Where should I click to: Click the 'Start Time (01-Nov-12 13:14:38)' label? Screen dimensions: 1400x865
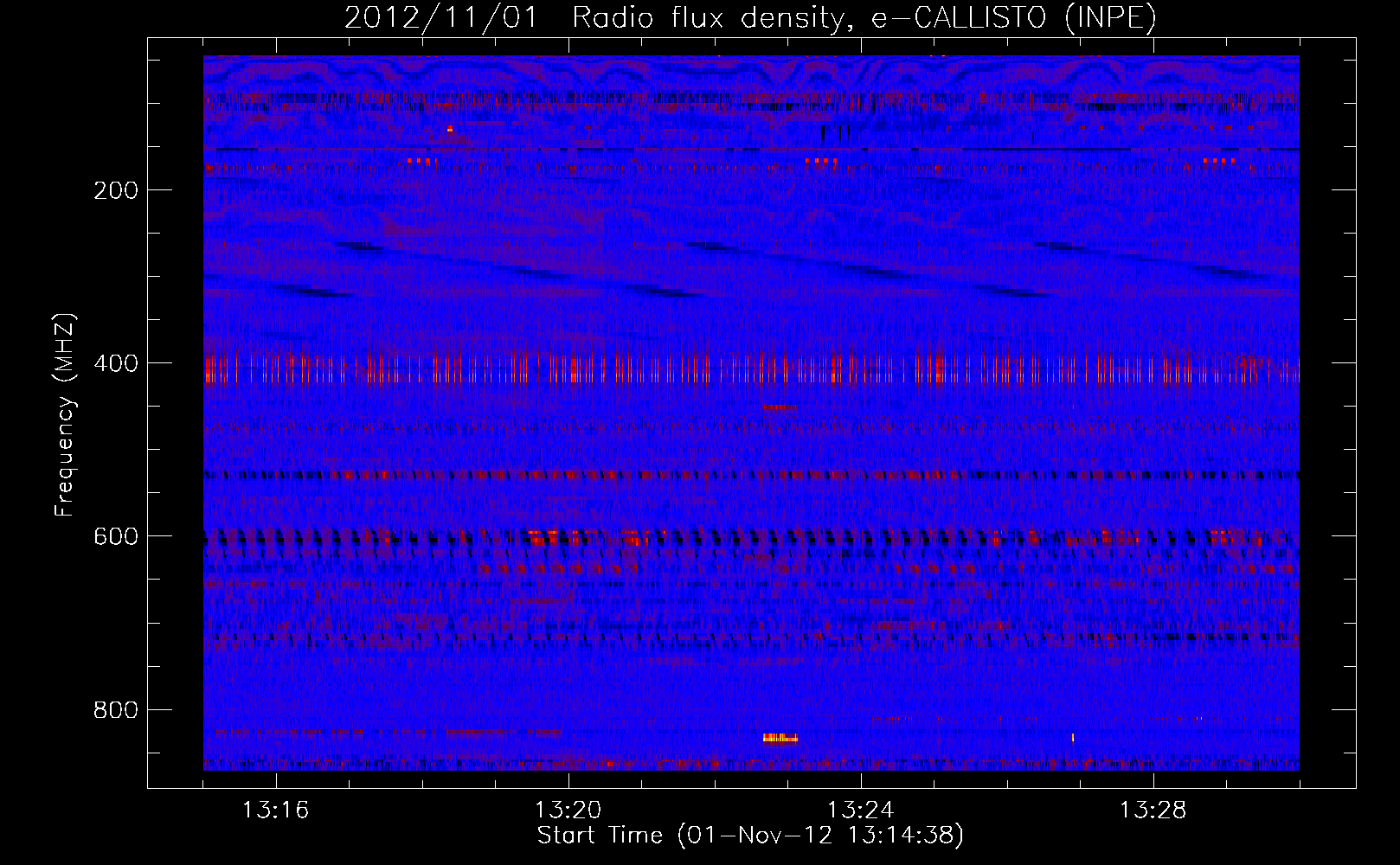pos(750,836)
